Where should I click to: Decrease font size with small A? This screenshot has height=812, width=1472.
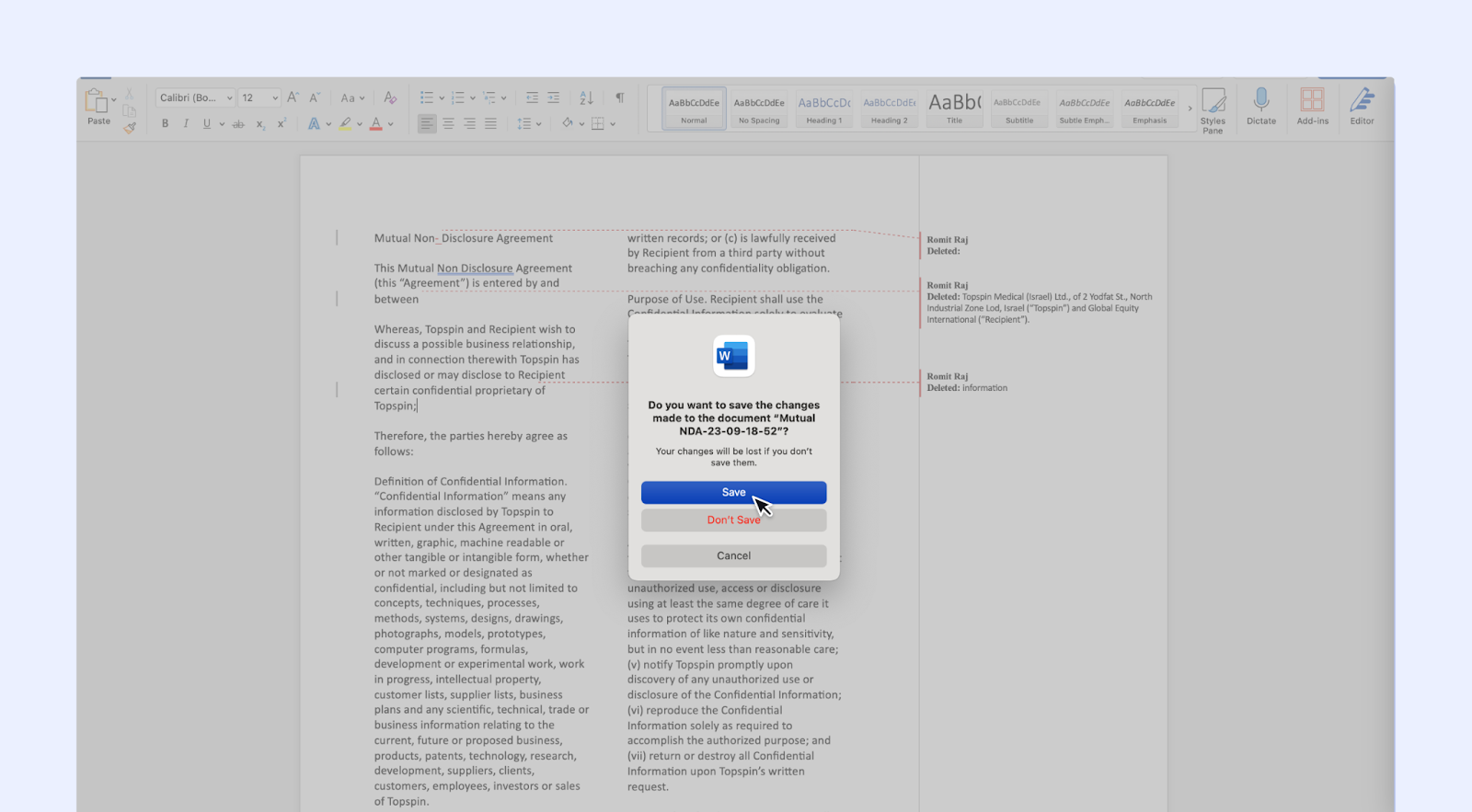[315, 97]
